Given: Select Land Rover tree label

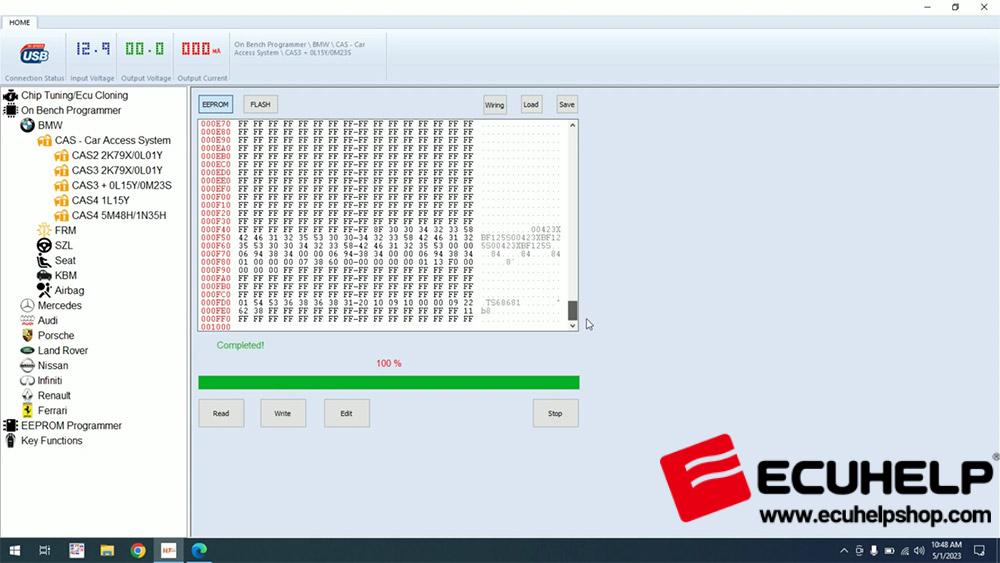Looking at the screenshot, I should coord(63,351).
